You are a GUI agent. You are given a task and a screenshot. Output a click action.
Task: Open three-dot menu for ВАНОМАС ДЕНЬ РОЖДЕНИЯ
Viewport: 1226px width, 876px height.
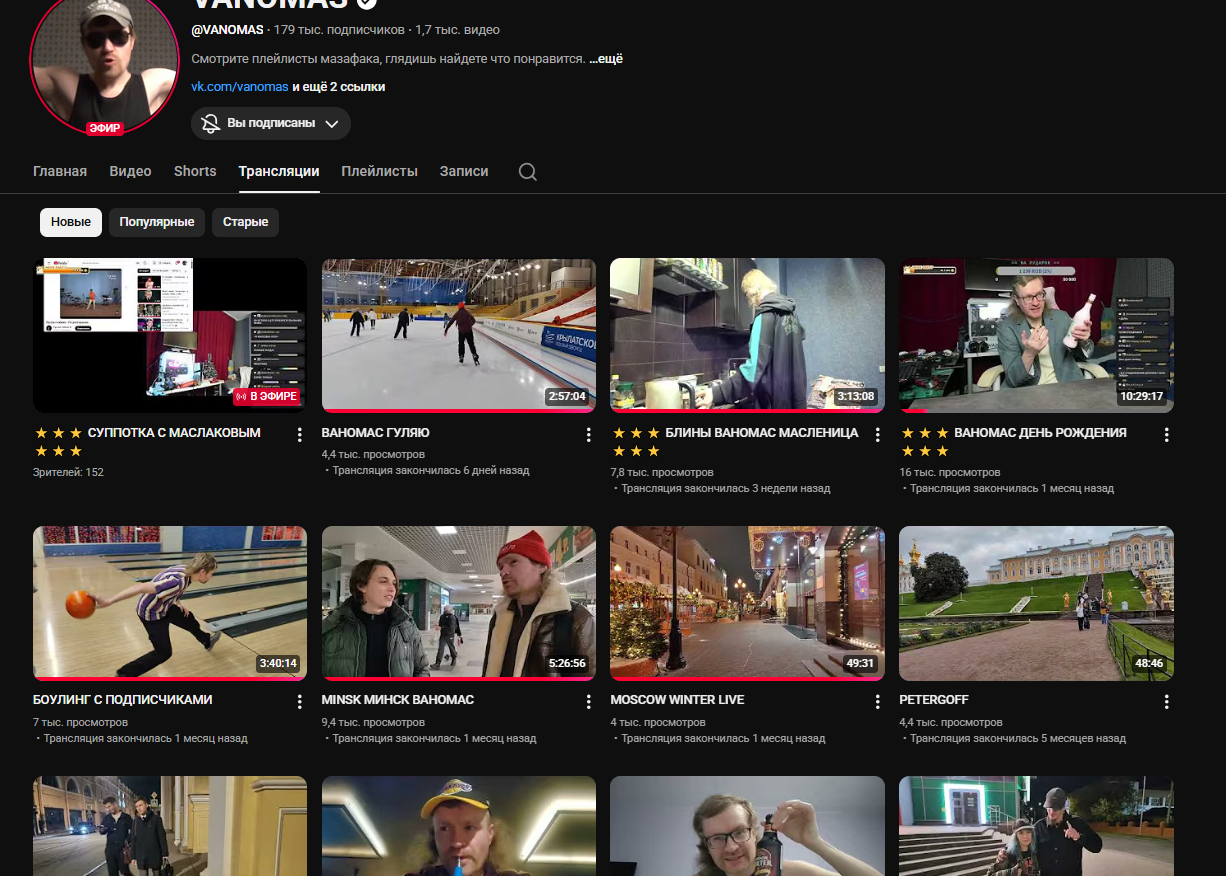[1166, 434]
